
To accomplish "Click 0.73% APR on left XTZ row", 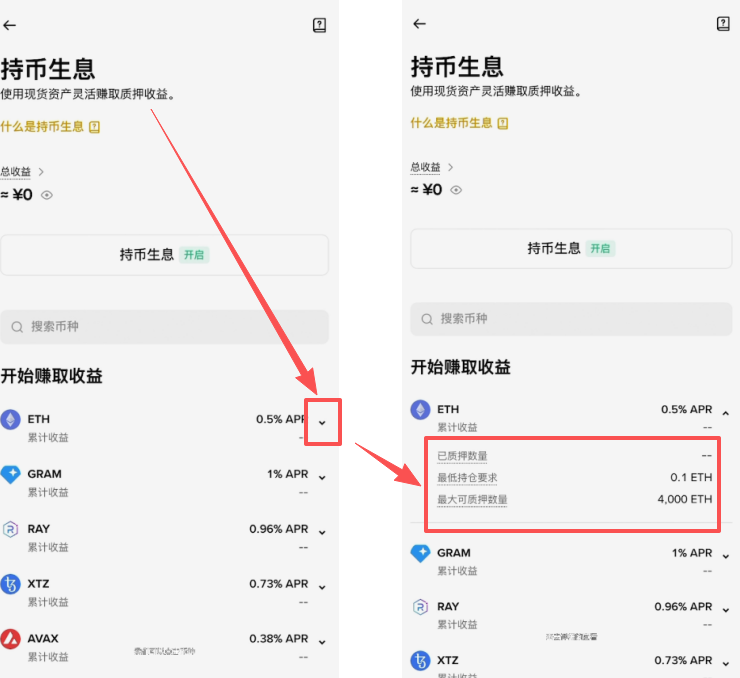I will coord(278,584).
